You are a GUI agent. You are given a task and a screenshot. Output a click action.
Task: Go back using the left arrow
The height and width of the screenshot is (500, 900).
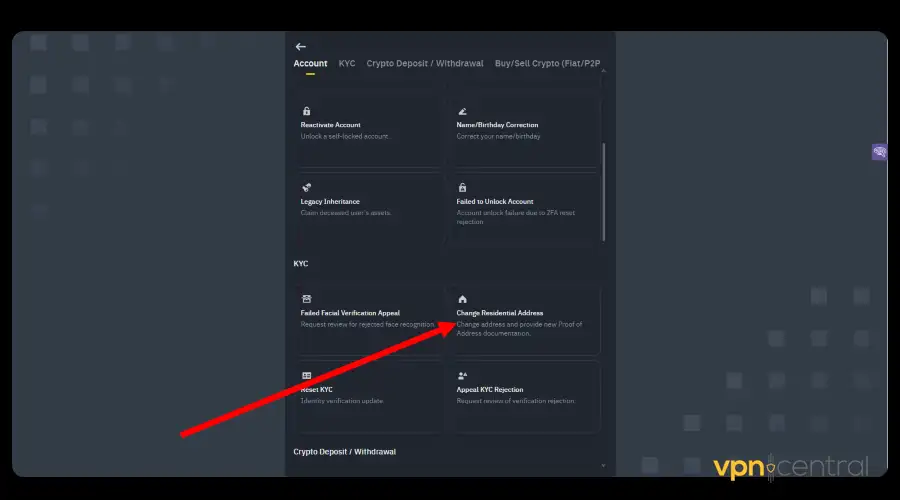click(300, 46)
